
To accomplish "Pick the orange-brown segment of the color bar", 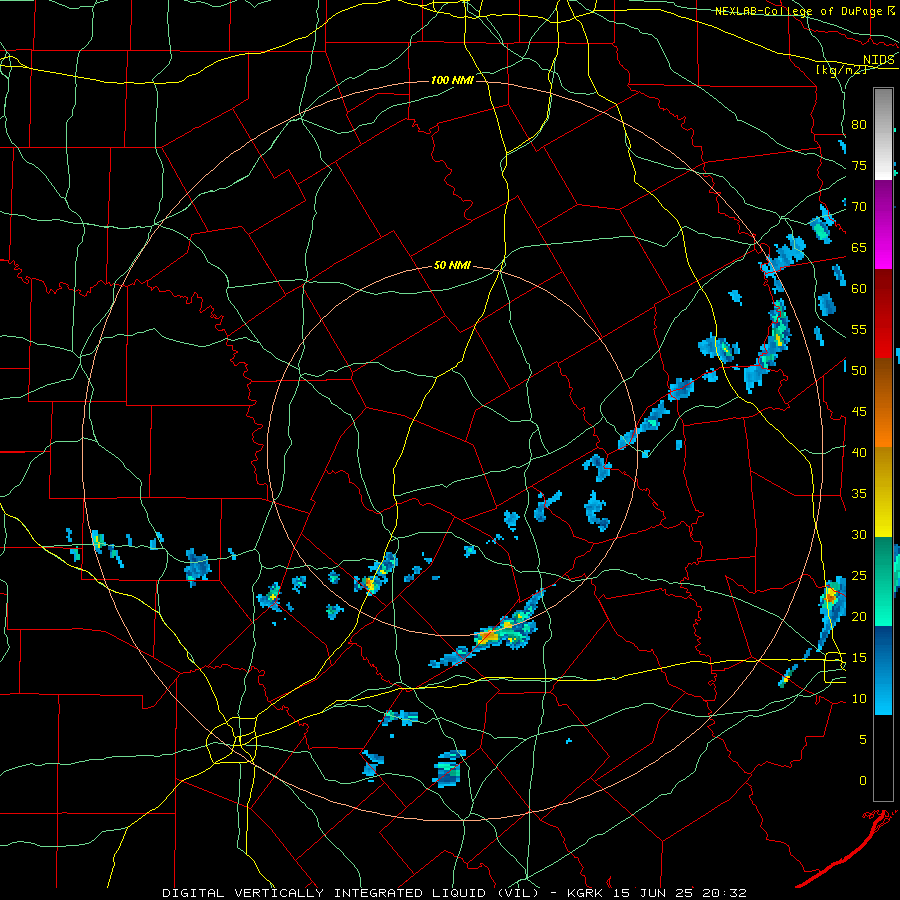I will 883,403.
